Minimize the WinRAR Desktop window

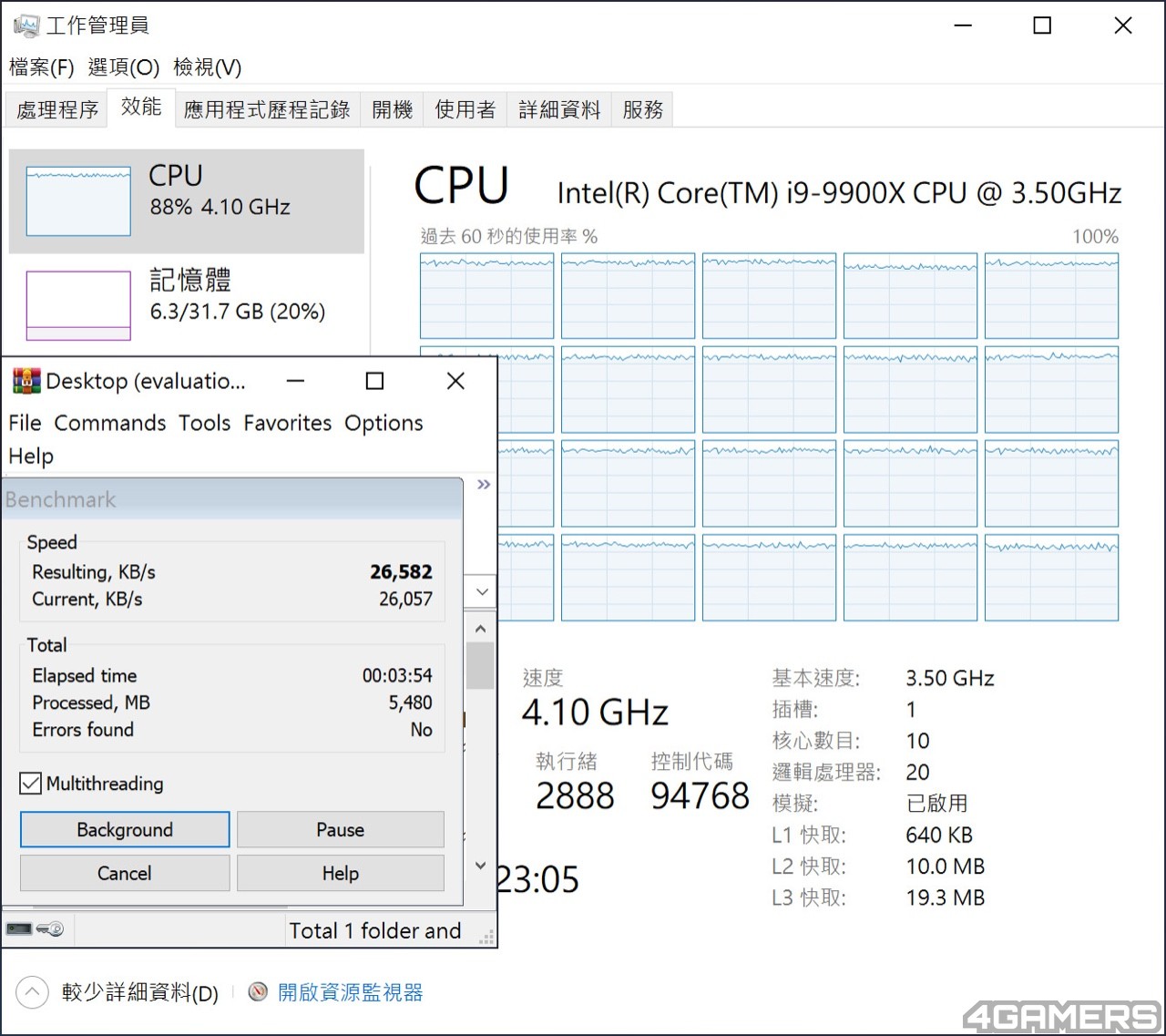coord(295,381)
